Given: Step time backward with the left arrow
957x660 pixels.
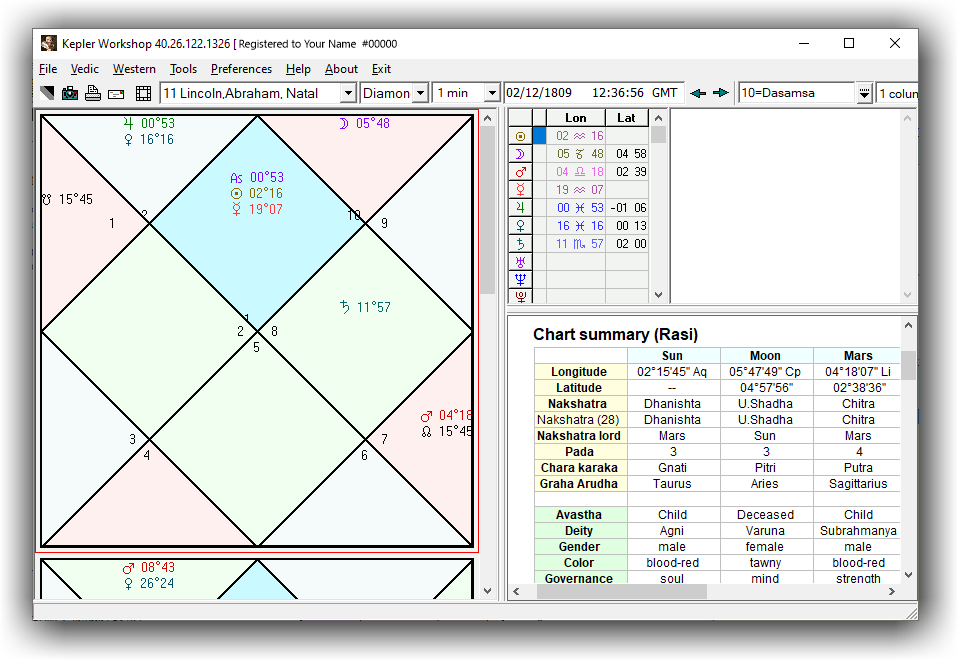Looking at the screenshot, I should [698, 93].
